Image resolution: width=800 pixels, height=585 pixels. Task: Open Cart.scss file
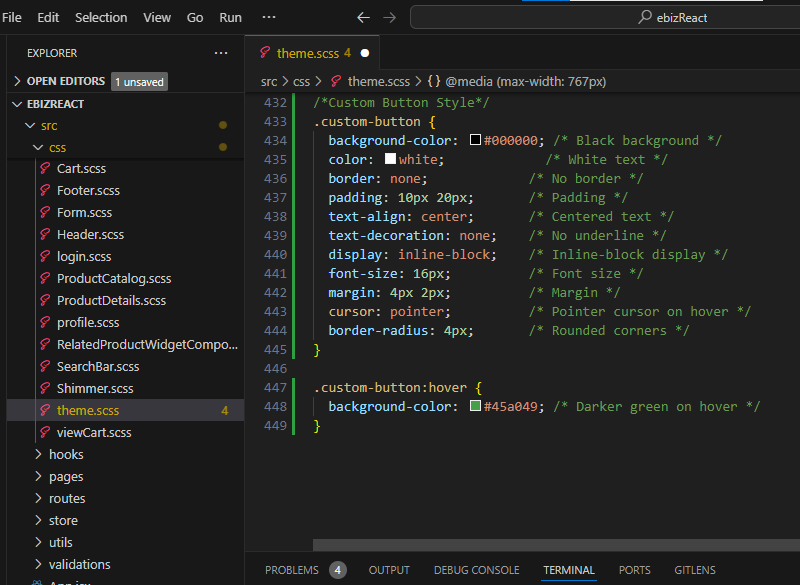click(x=82, y=168)
